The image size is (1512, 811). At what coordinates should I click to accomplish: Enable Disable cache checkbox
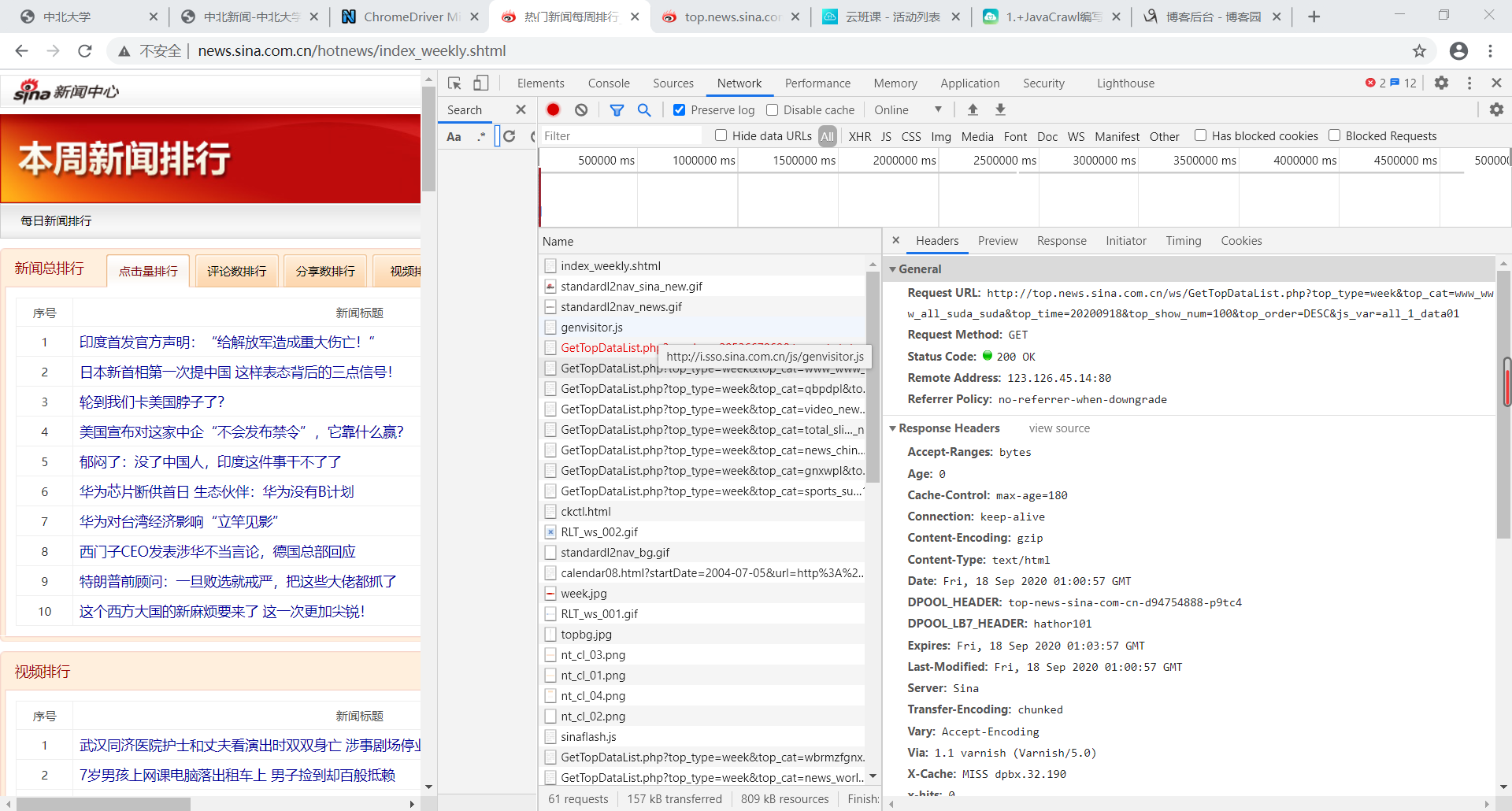772,110
